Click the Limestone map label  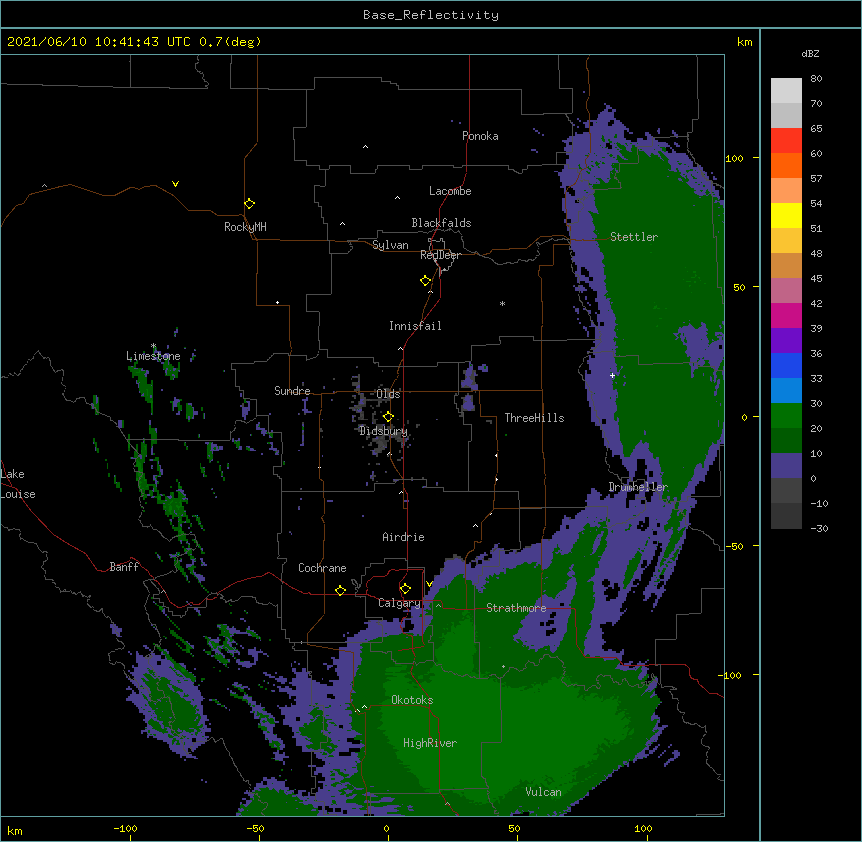pyautogui.click(x=153, y=356)
